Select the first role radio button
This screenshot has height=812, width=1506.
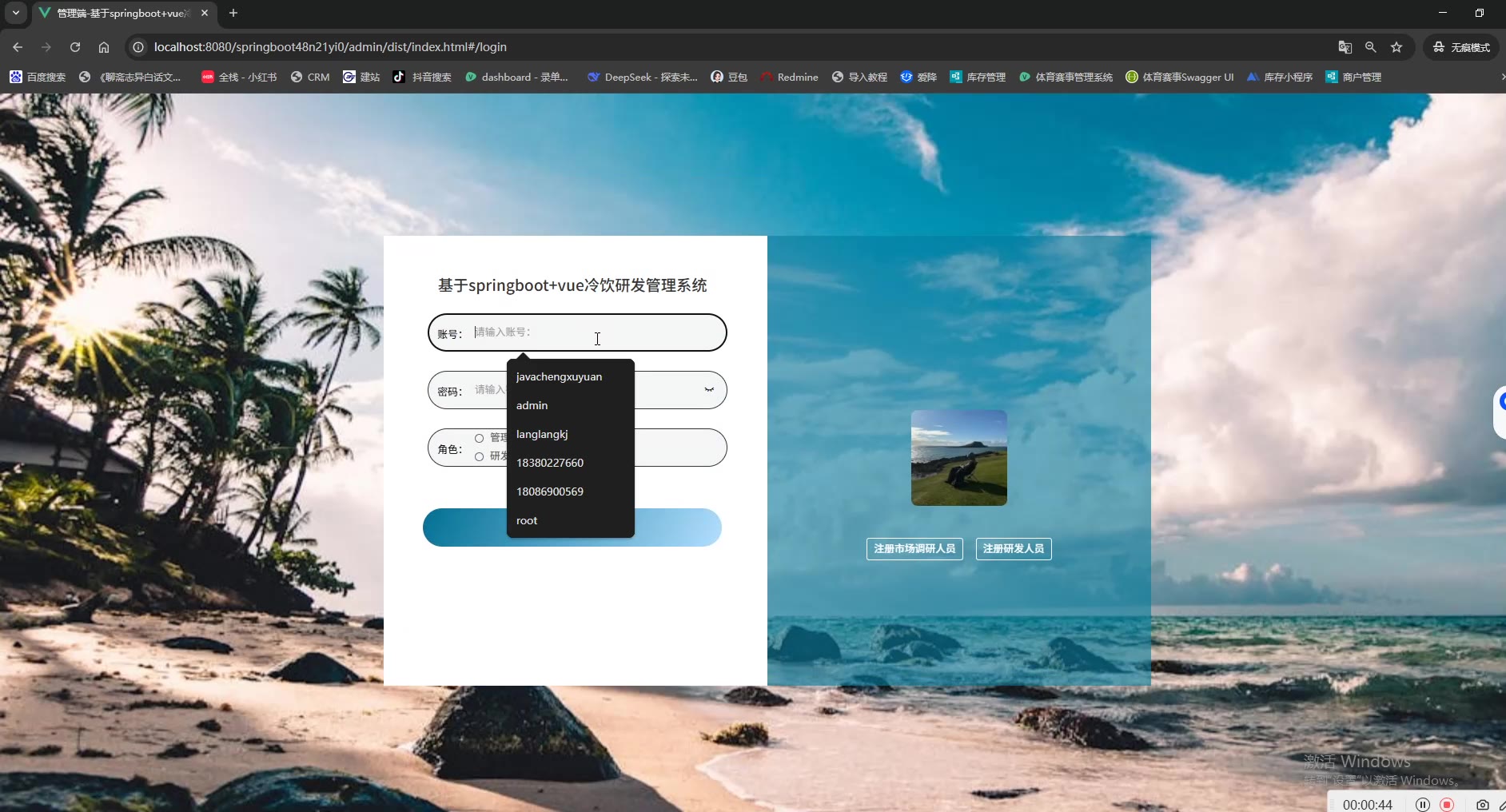point(480,438)
